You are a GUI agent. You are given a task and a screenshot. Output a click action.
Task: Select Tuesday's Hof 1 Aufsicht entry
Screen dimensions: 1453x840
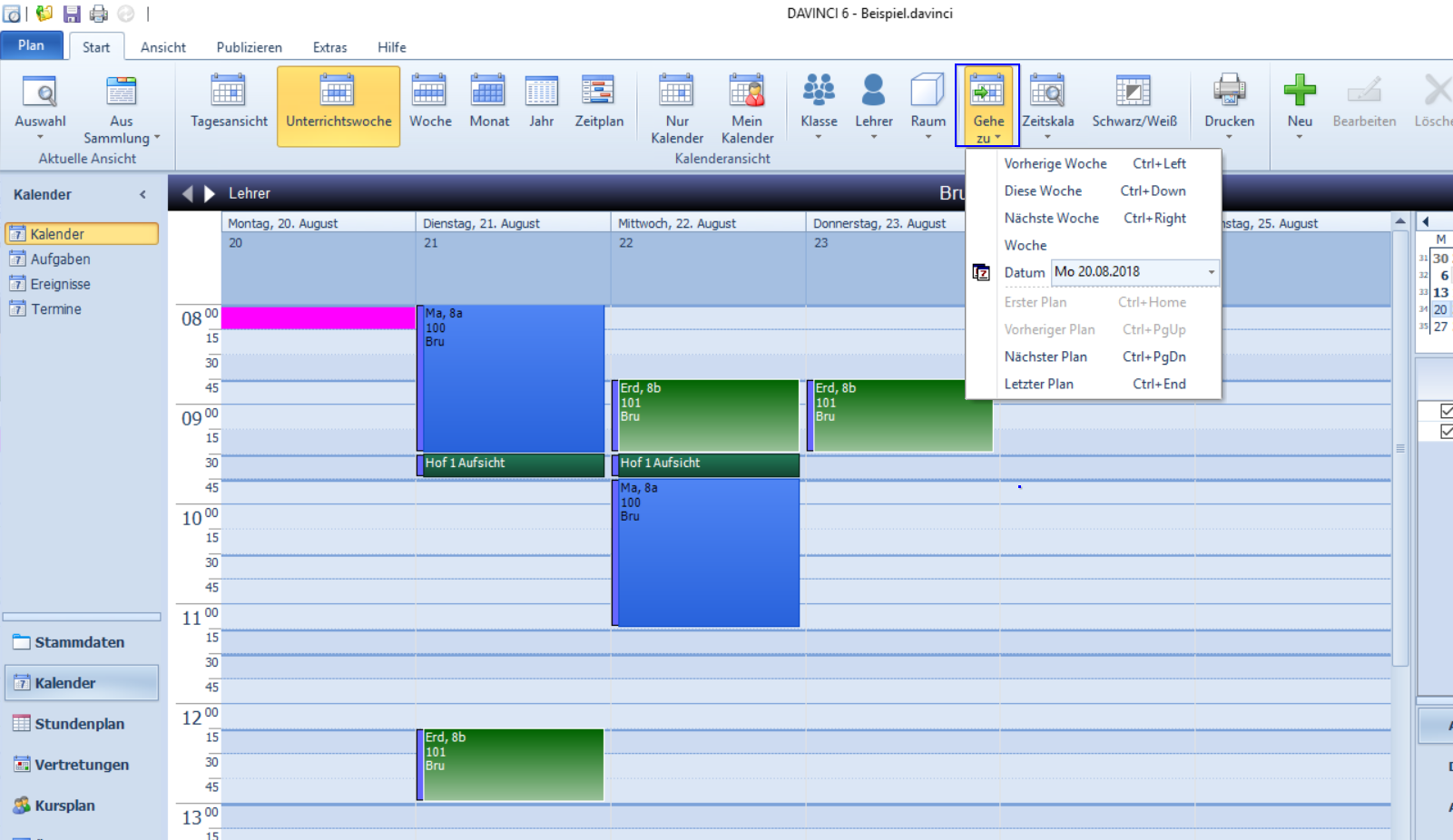511,464
